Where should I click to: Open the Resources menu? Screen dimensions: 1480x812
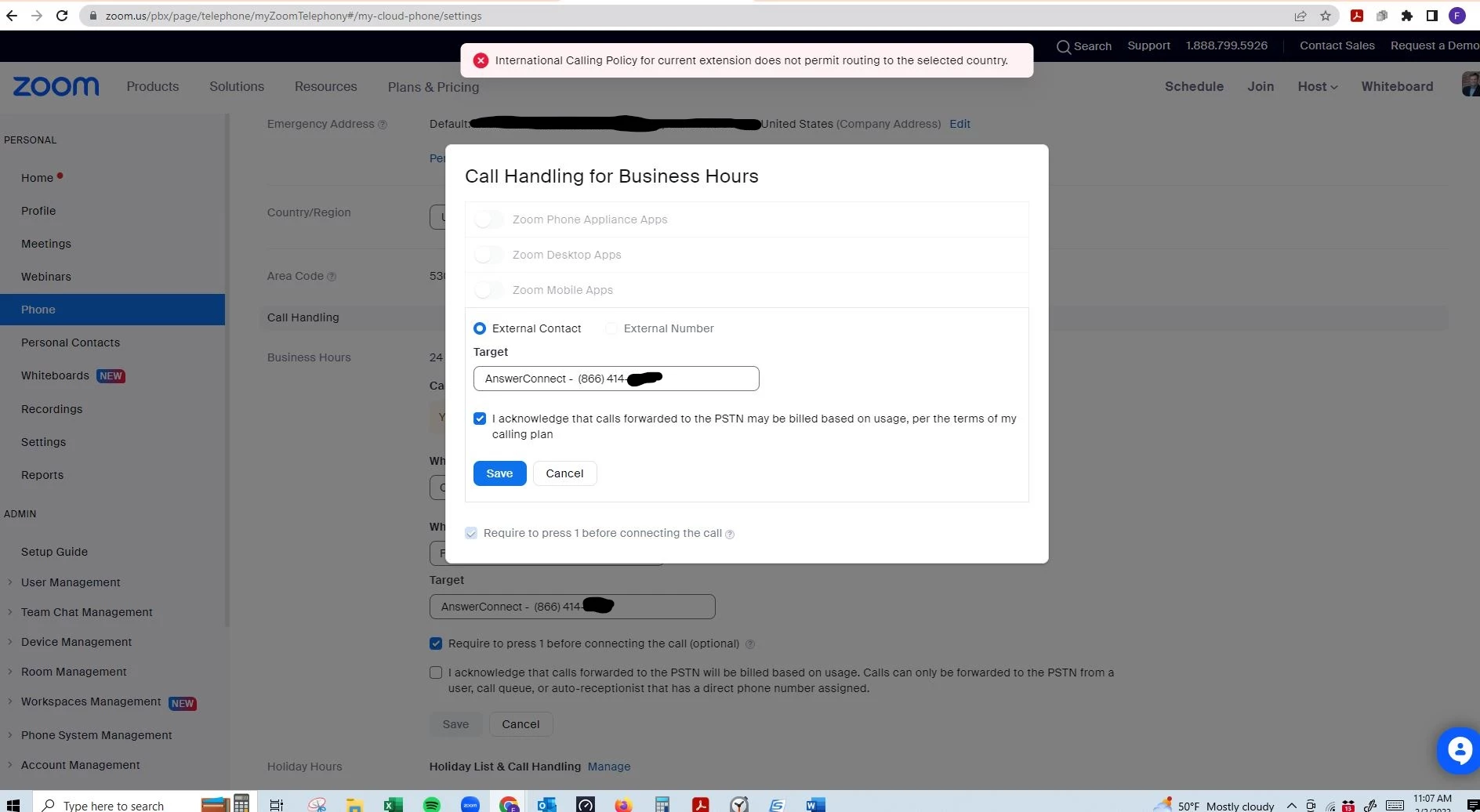(x=326, y=86)
